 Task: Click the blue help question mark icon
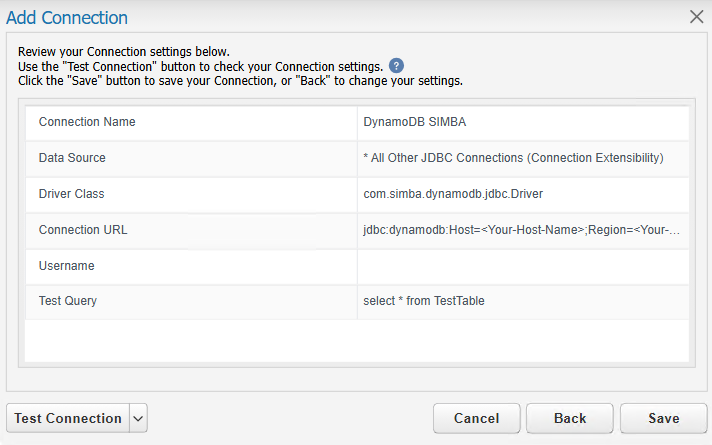click(396, 66)
